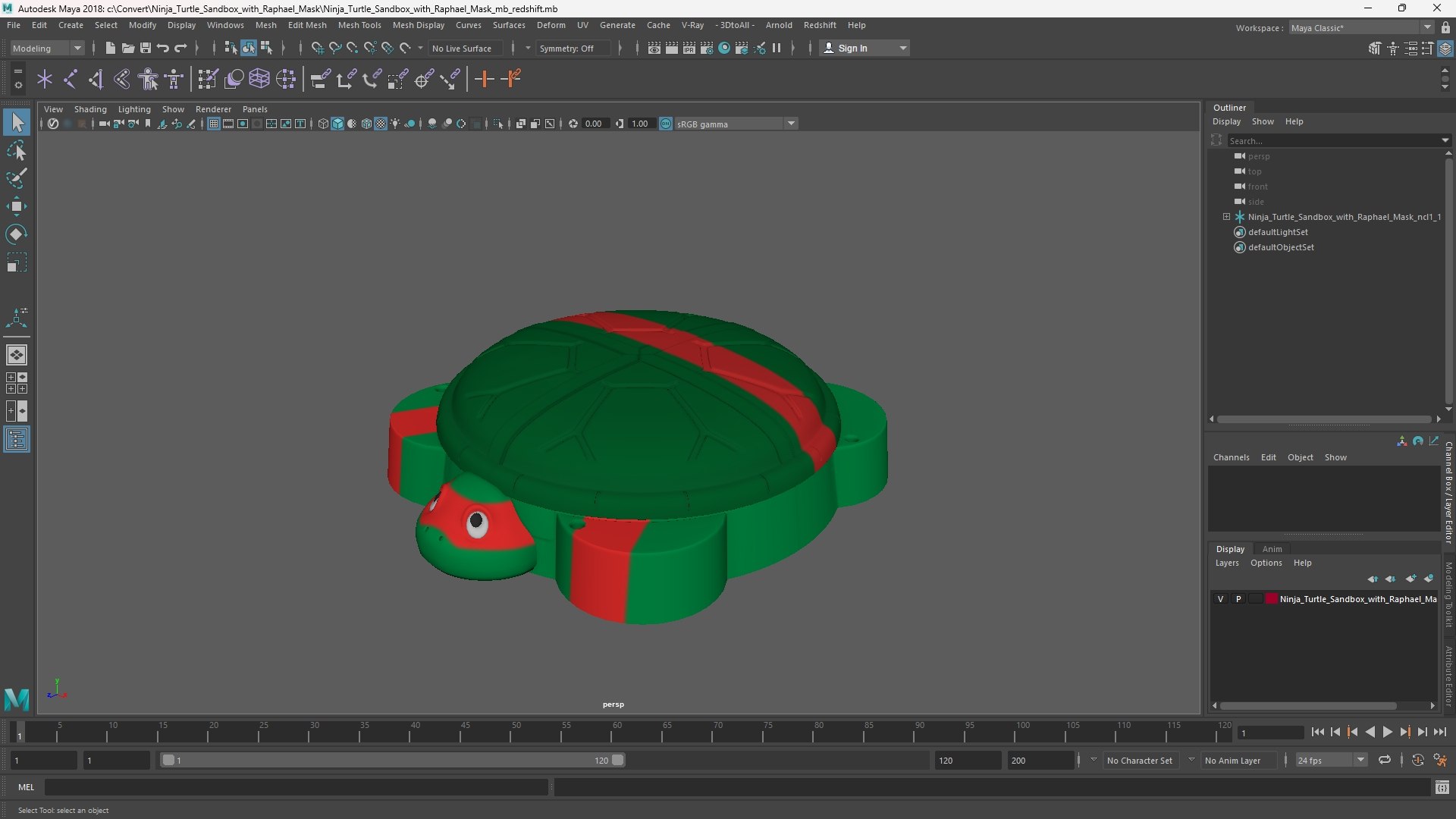Undo last action with toolbar arrow
Image resolution: width=1456 pixels, height=819 pixels.
tap(162, 48)
